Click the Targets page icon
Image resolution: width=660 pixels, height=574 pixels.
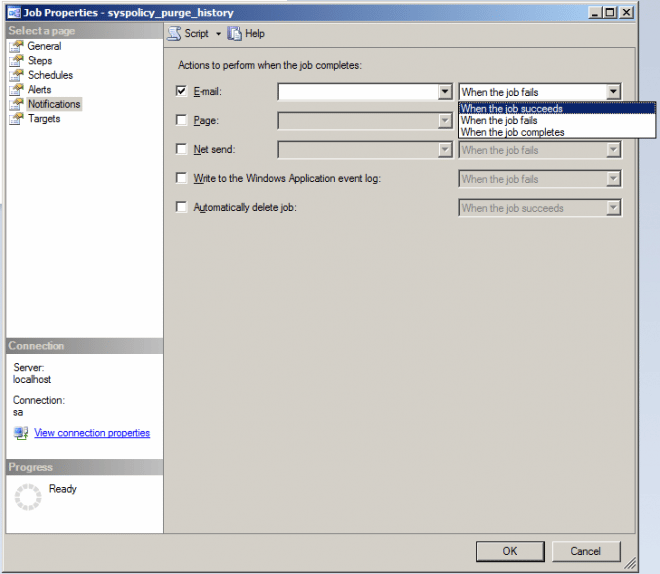click(17, 119)
